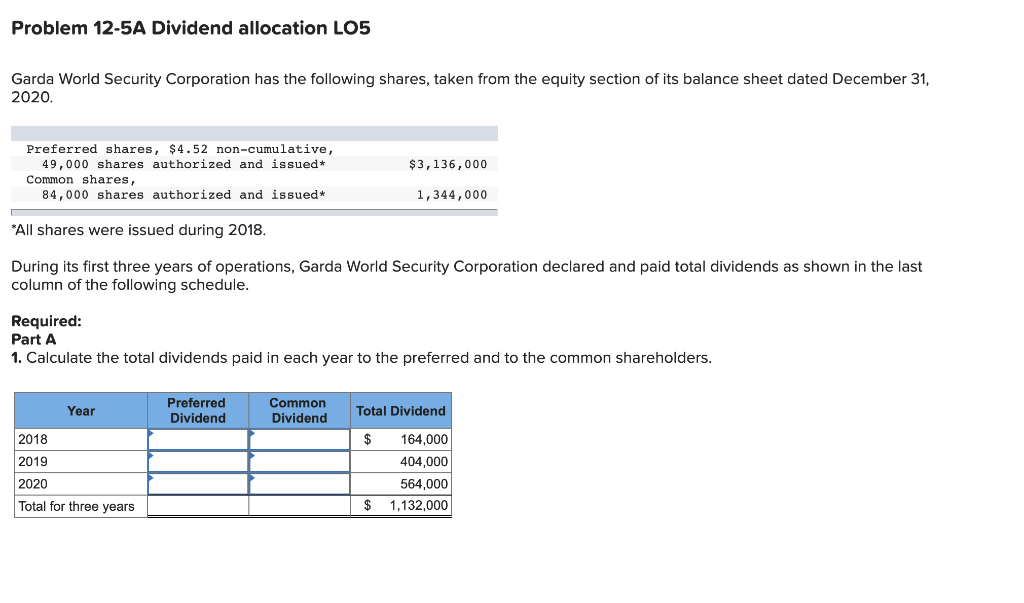This screenshot has width=1024, height=603.
Task: Click the $3,136,000 preferred shares amount
Action: [448, 164]
